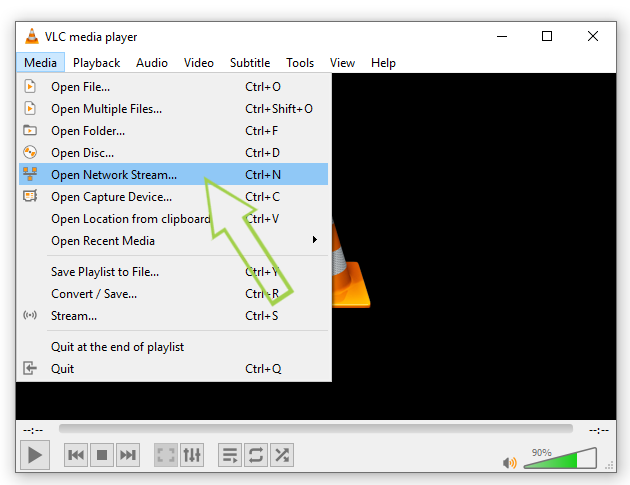Open the Video menu

198,63
